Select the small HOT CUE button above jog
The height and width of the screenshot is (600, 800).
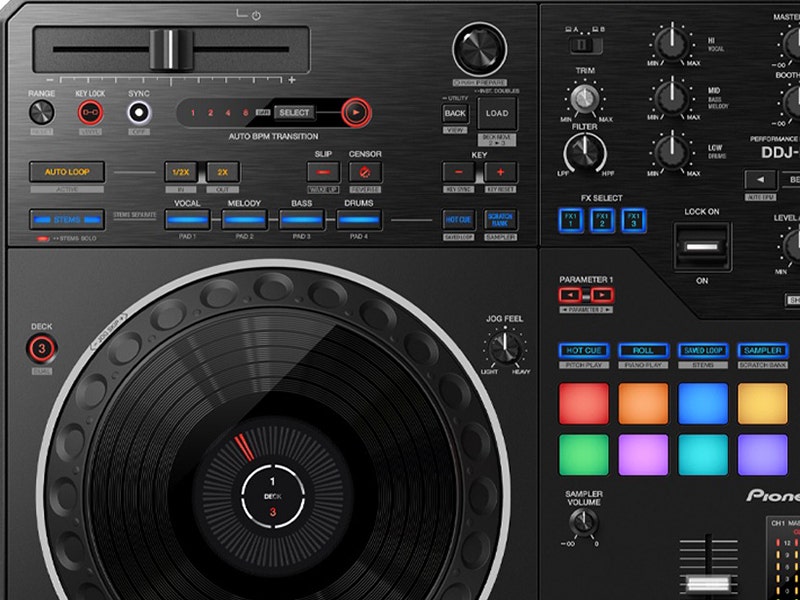[x=458, y=220]
